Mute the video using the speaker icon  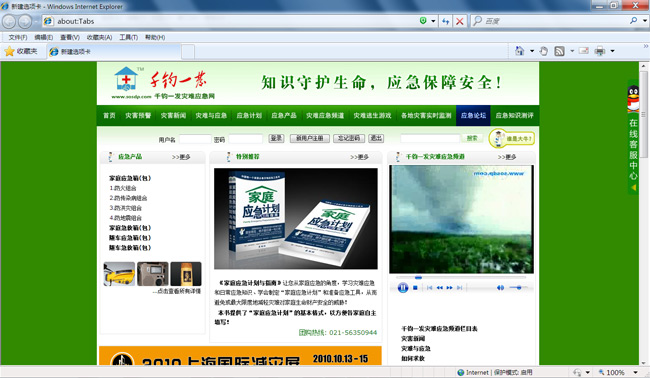click(500, 288)
